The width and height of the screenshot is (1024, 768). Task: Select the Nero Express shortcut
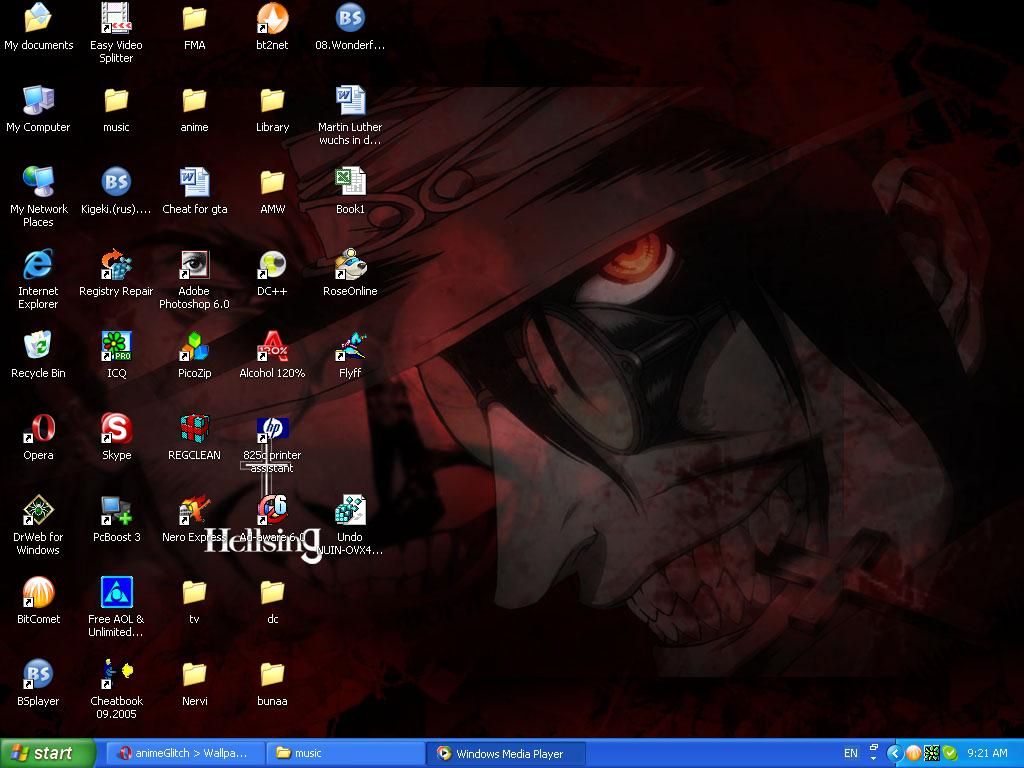pos(194,510)
